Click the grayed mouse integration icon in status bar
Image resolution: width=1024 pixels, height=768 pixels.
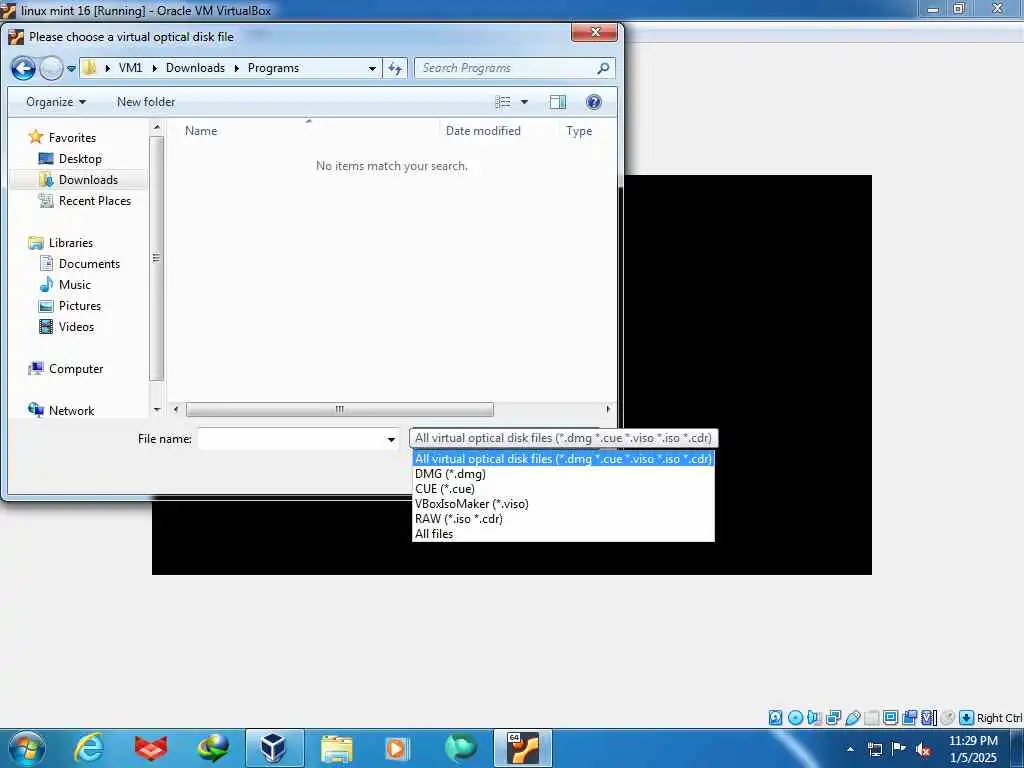click(x=948, y=718)
